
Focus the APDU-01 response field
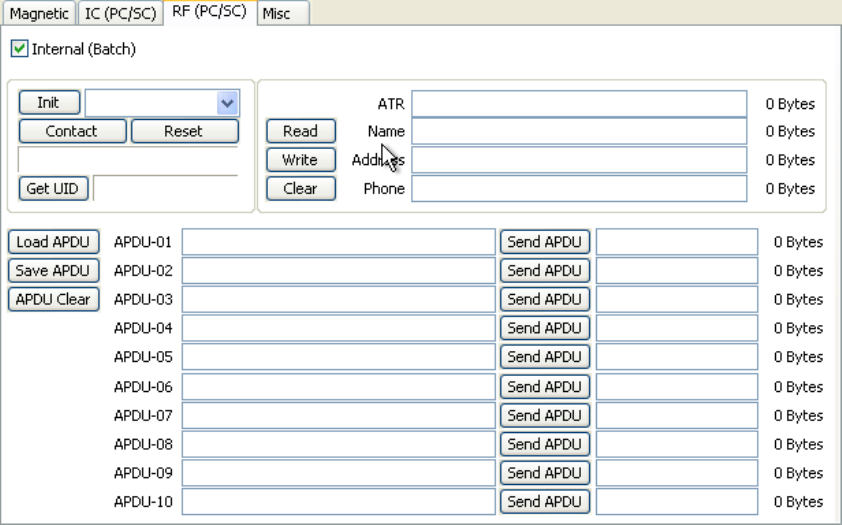(x=677, y=242)
